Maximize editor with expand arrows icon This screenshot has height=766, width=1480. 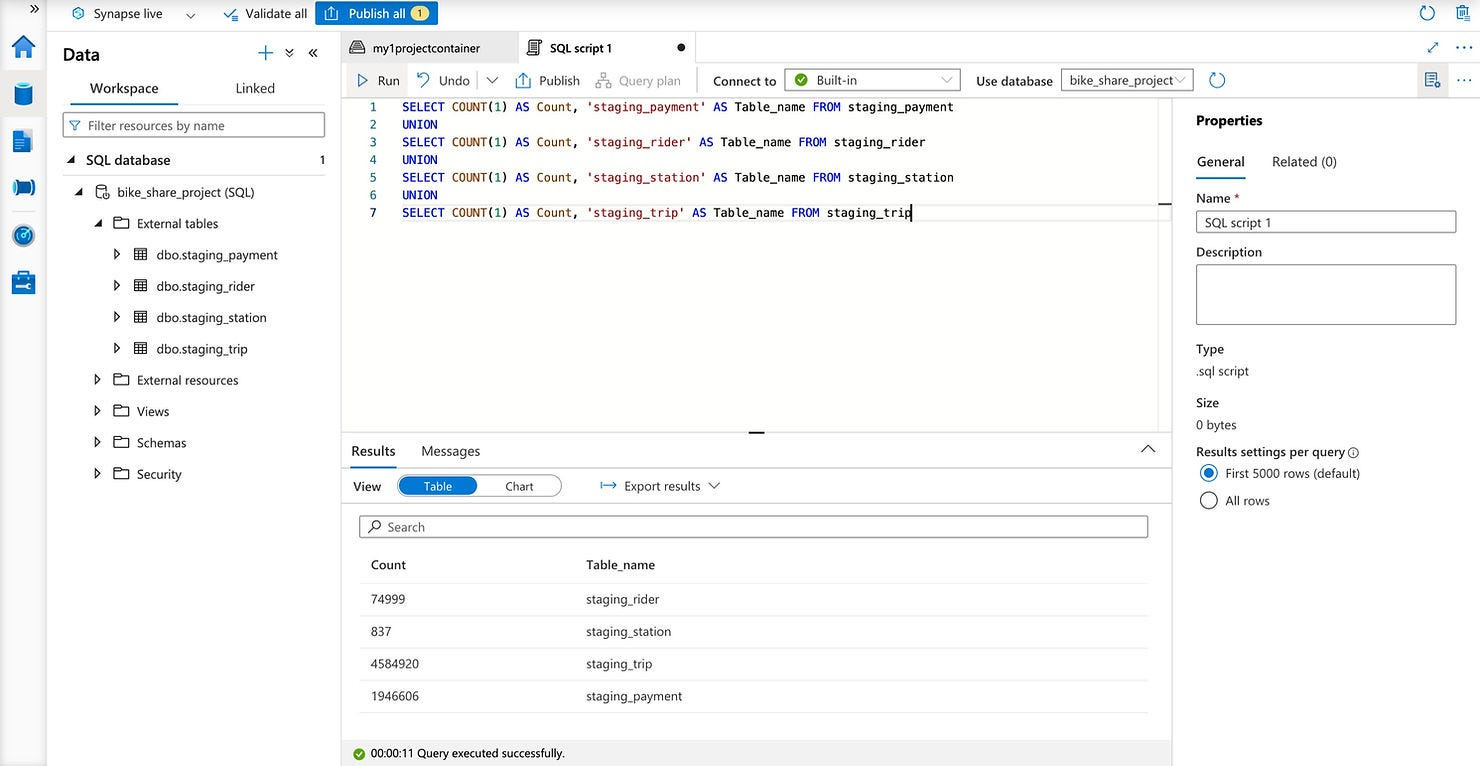click(1433, 47)
